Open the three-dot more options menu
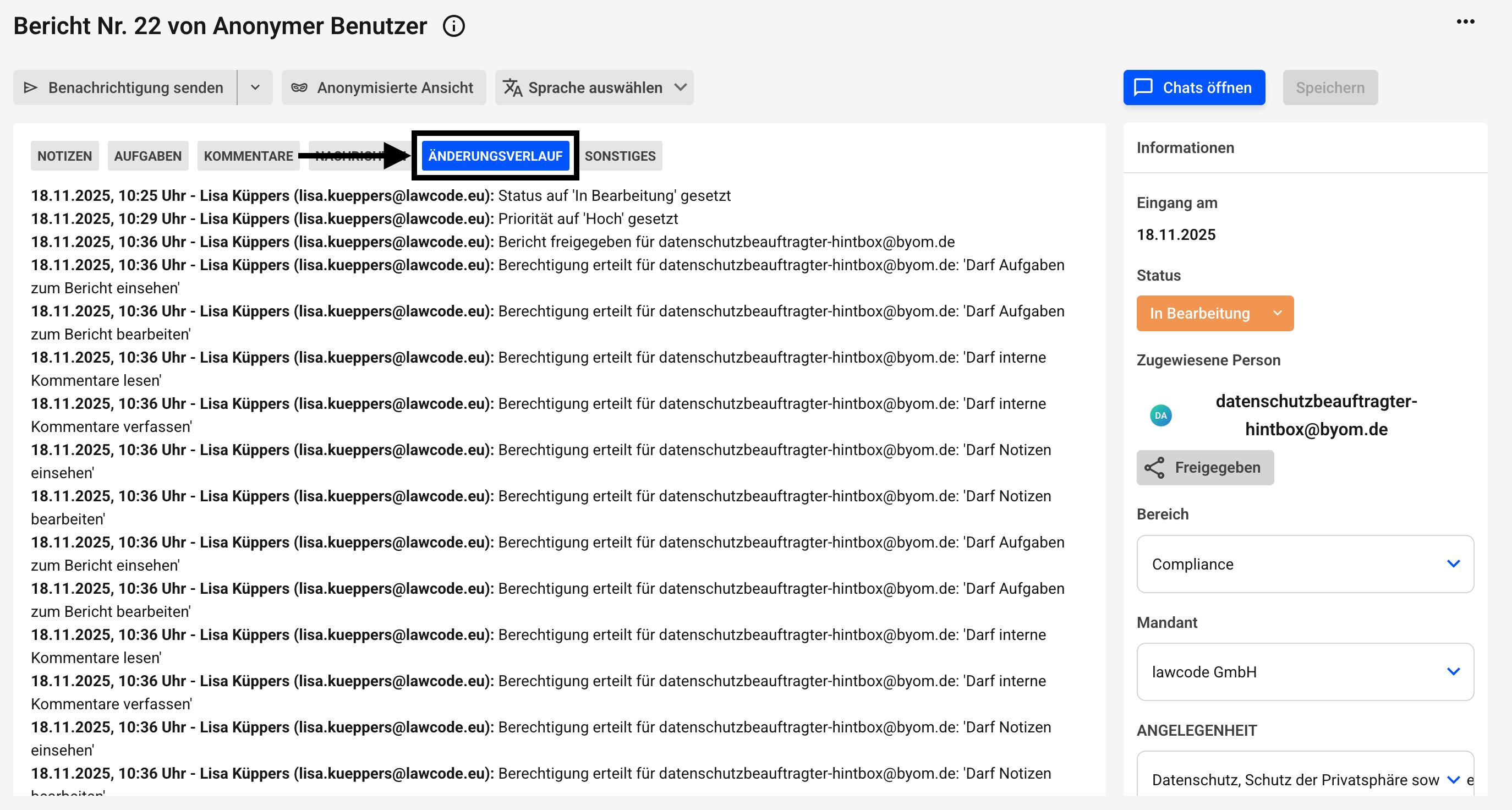 1465,21
